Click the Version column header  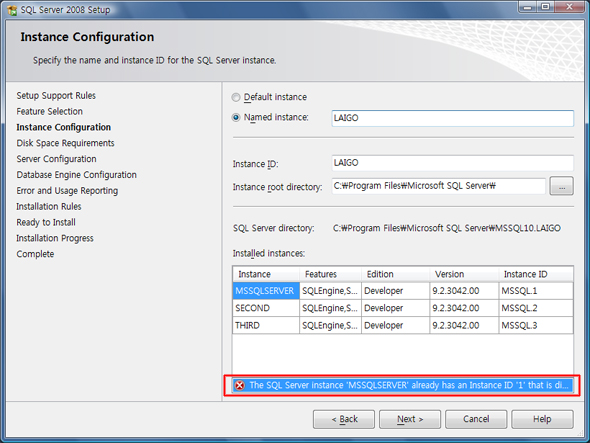coord(464,274)
